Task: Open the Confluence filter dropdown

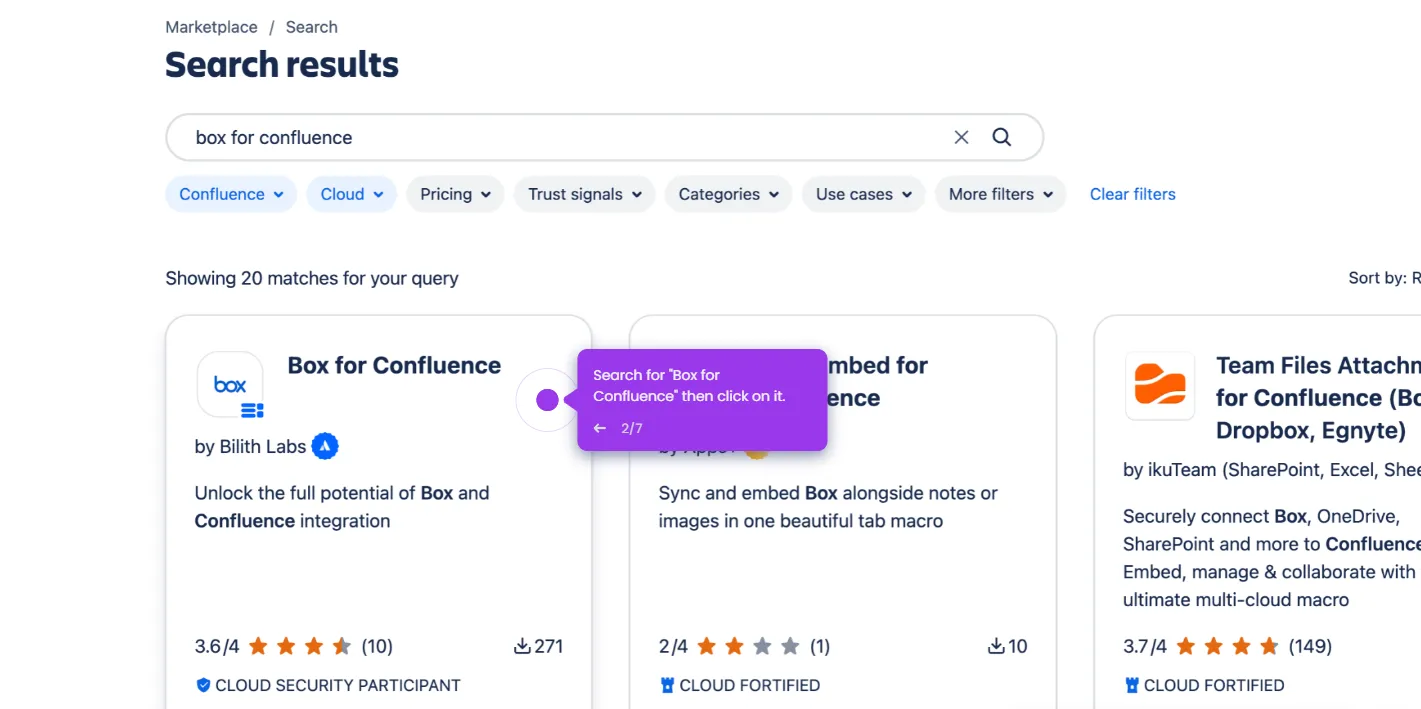Action: [231, 194]
